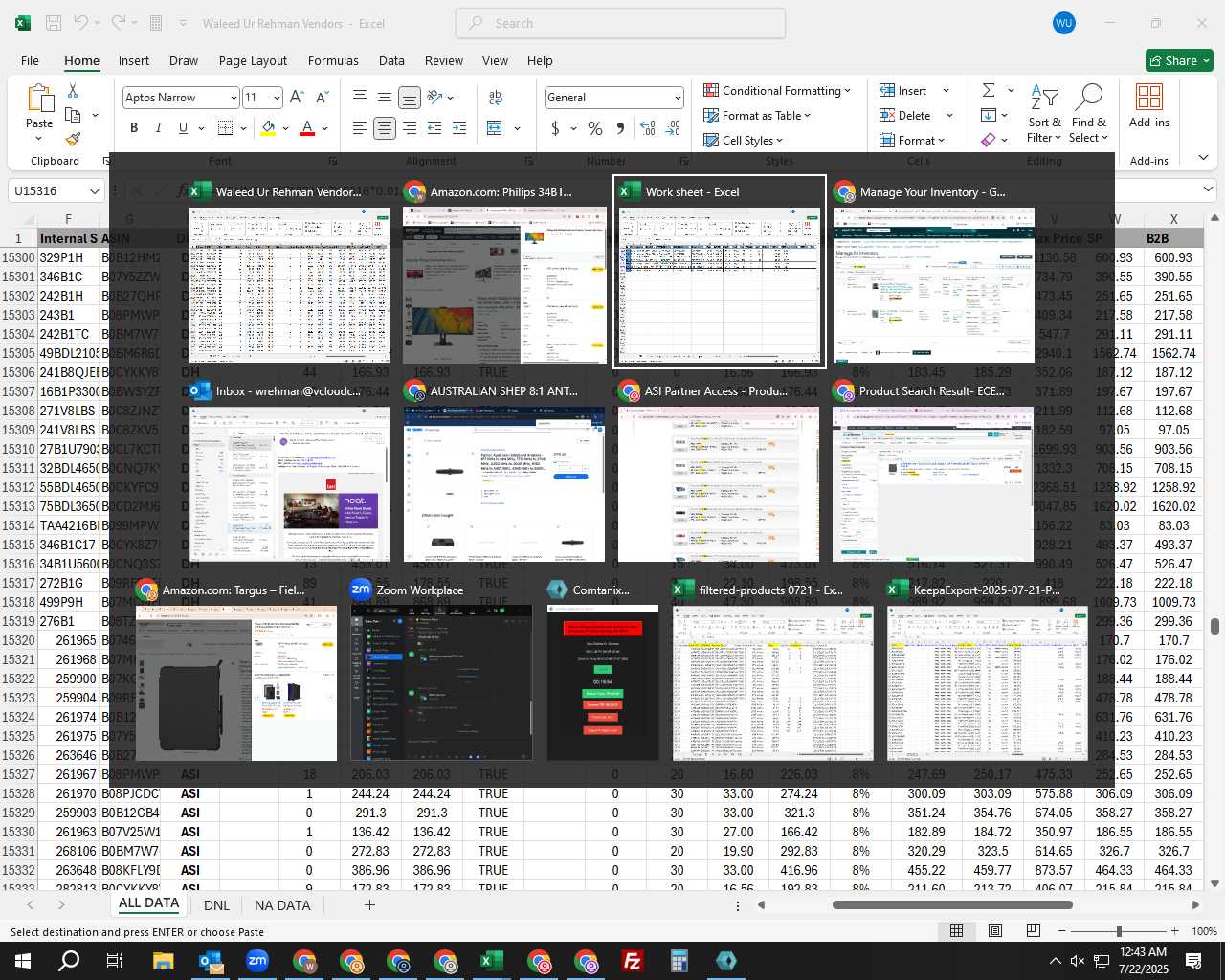Click the Cut scissors icon
This screenshot has width=1225, height=980.
coord(73,90)
